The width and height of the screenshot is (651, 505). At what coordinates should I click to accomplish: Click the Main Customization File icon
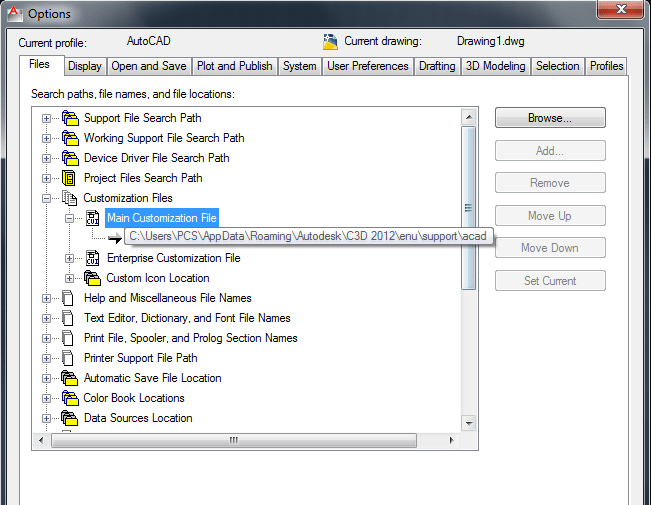92,218
